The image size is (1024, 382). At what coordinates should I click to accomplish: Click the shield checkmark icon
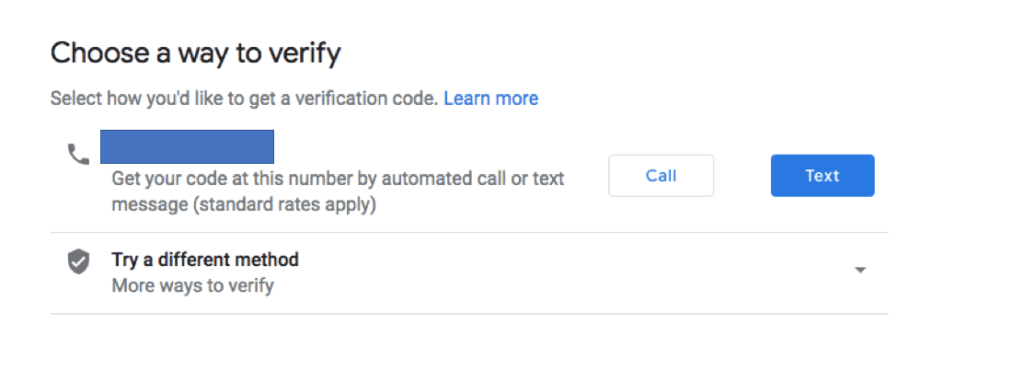pos(78,262)
